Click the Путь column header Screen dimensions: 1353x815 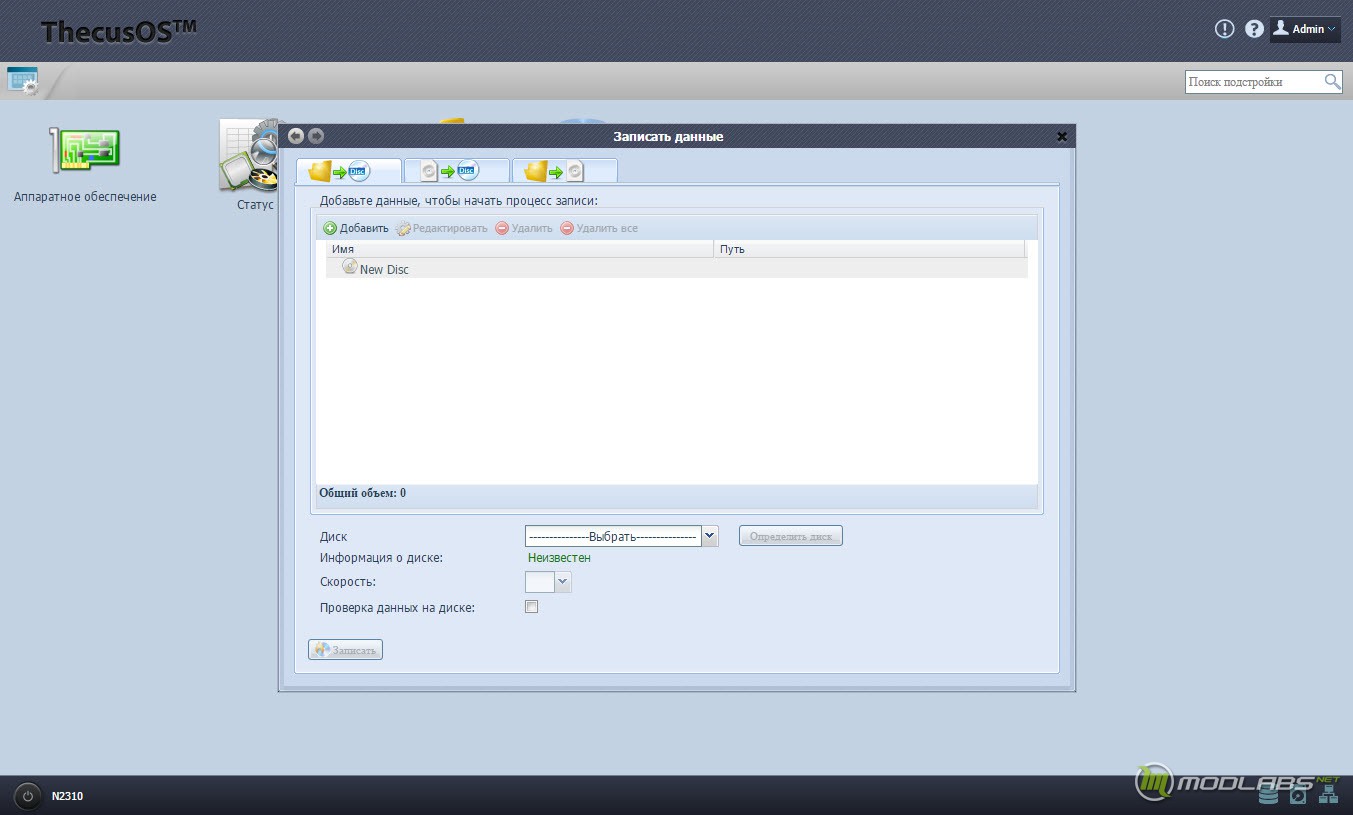point(870,249)
